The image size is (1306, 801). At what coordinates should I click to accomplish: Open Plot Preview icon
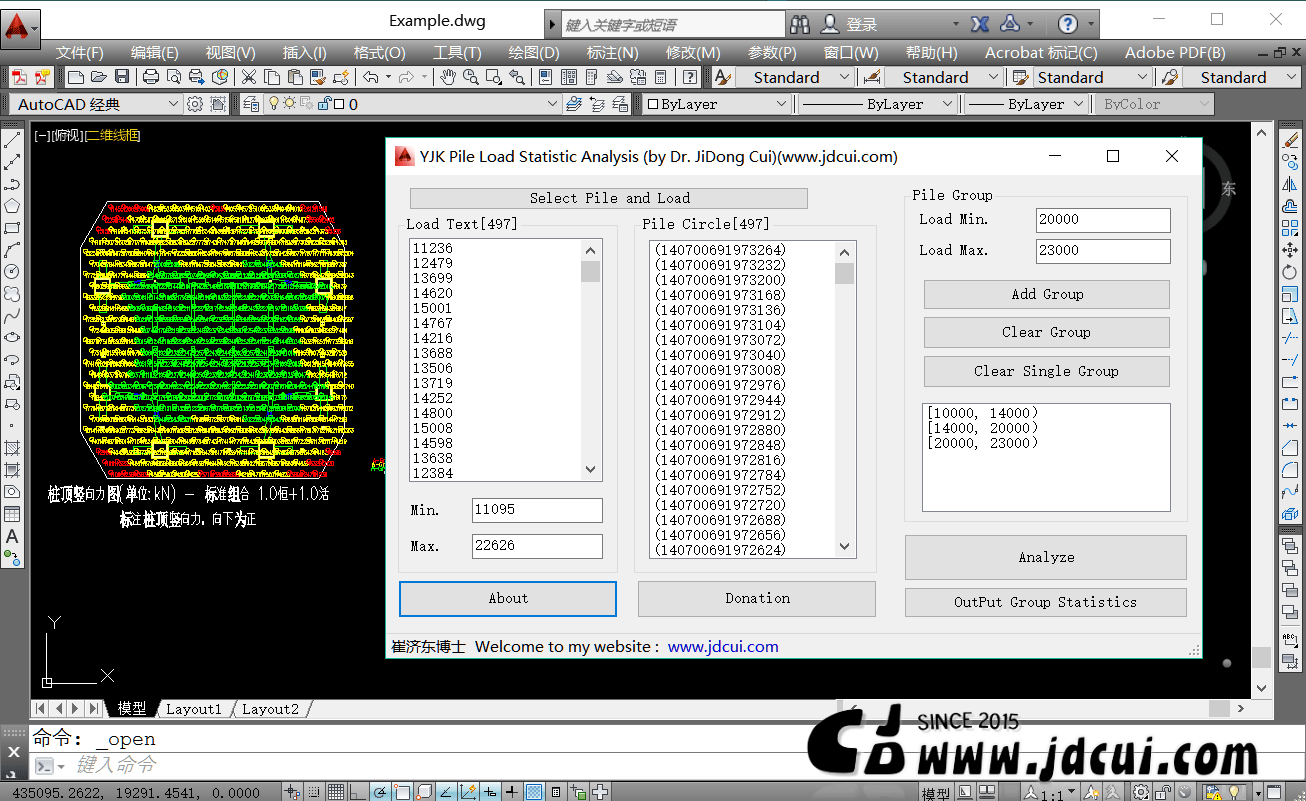coord(174,77)
